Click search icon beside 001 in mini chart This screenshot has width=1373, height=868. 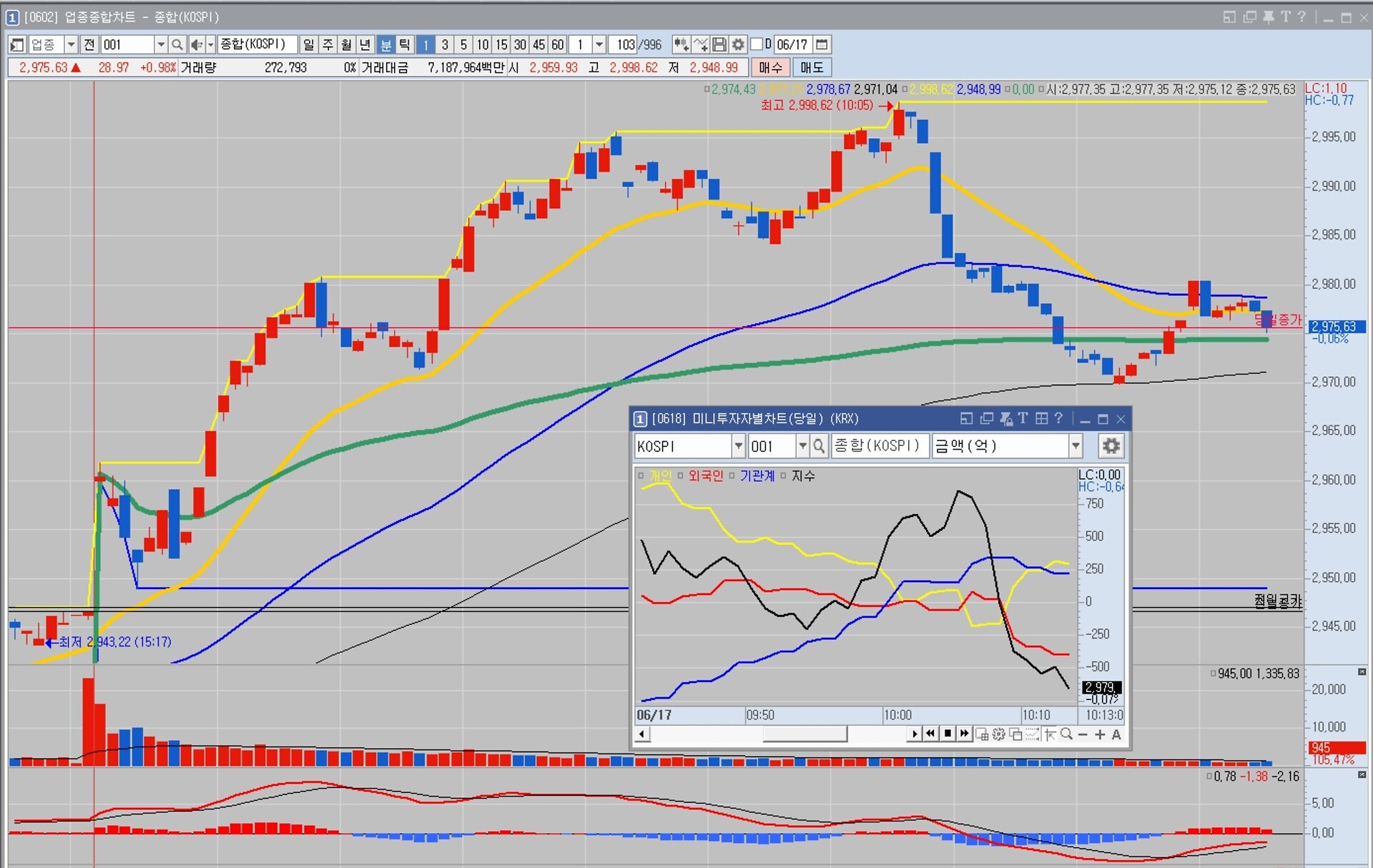(x=819, y=446)
